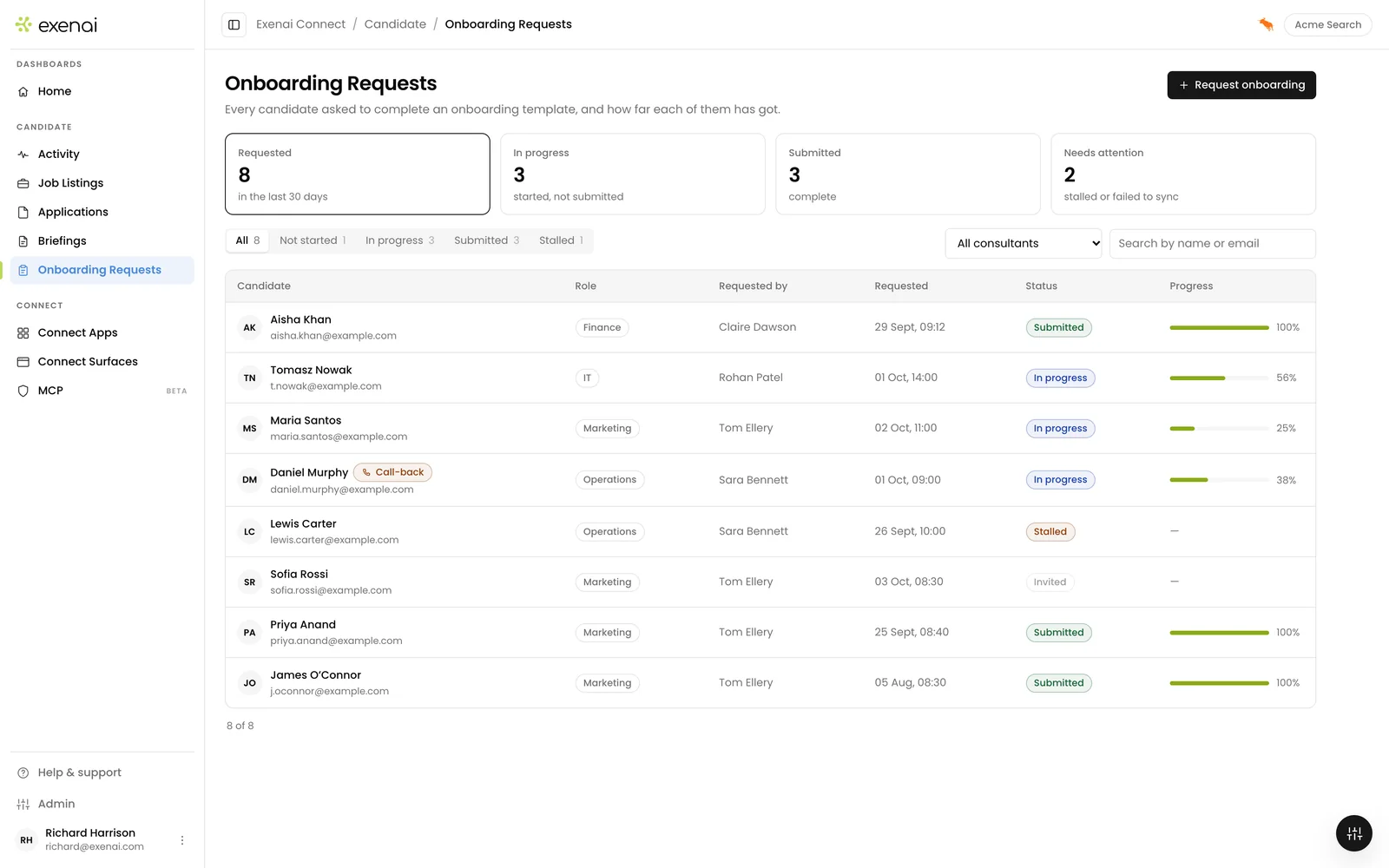This screenshot has height=868, width=1389.
Task: Click James O'Connor candidate name
Action: tap(315, 675)
